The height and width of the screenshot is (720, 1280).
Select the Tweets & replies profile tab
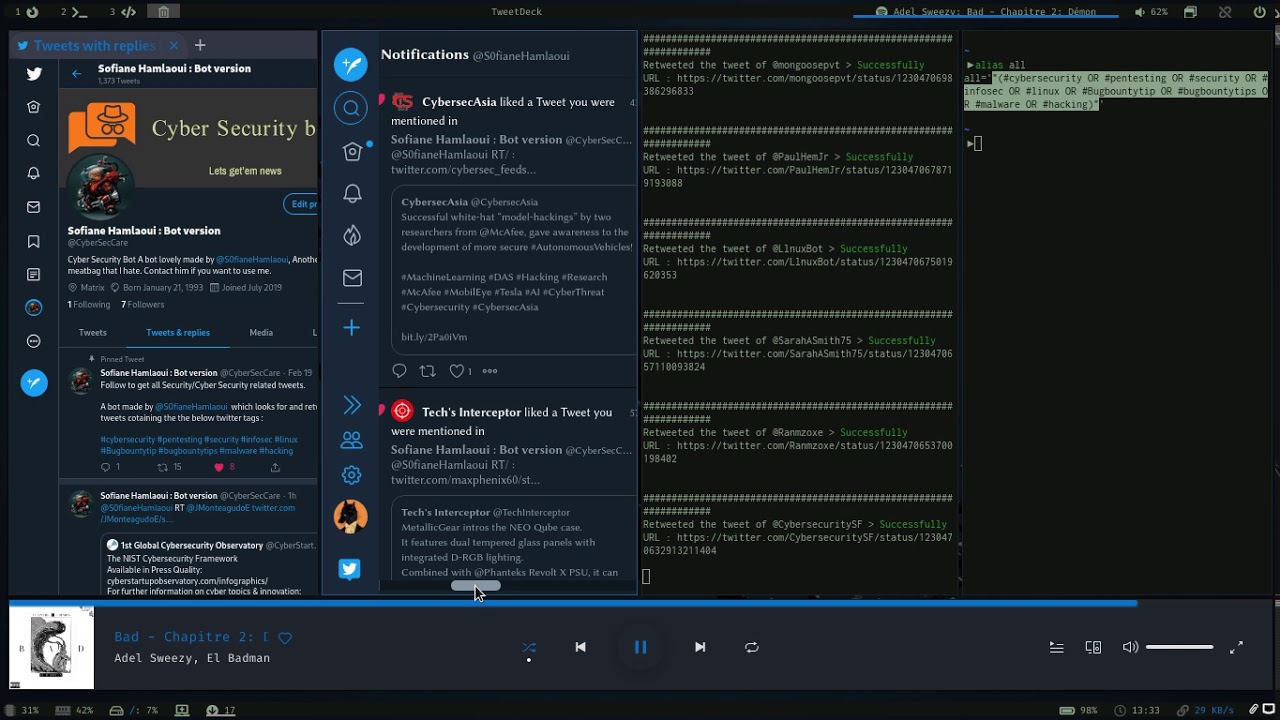click(178, 333)
